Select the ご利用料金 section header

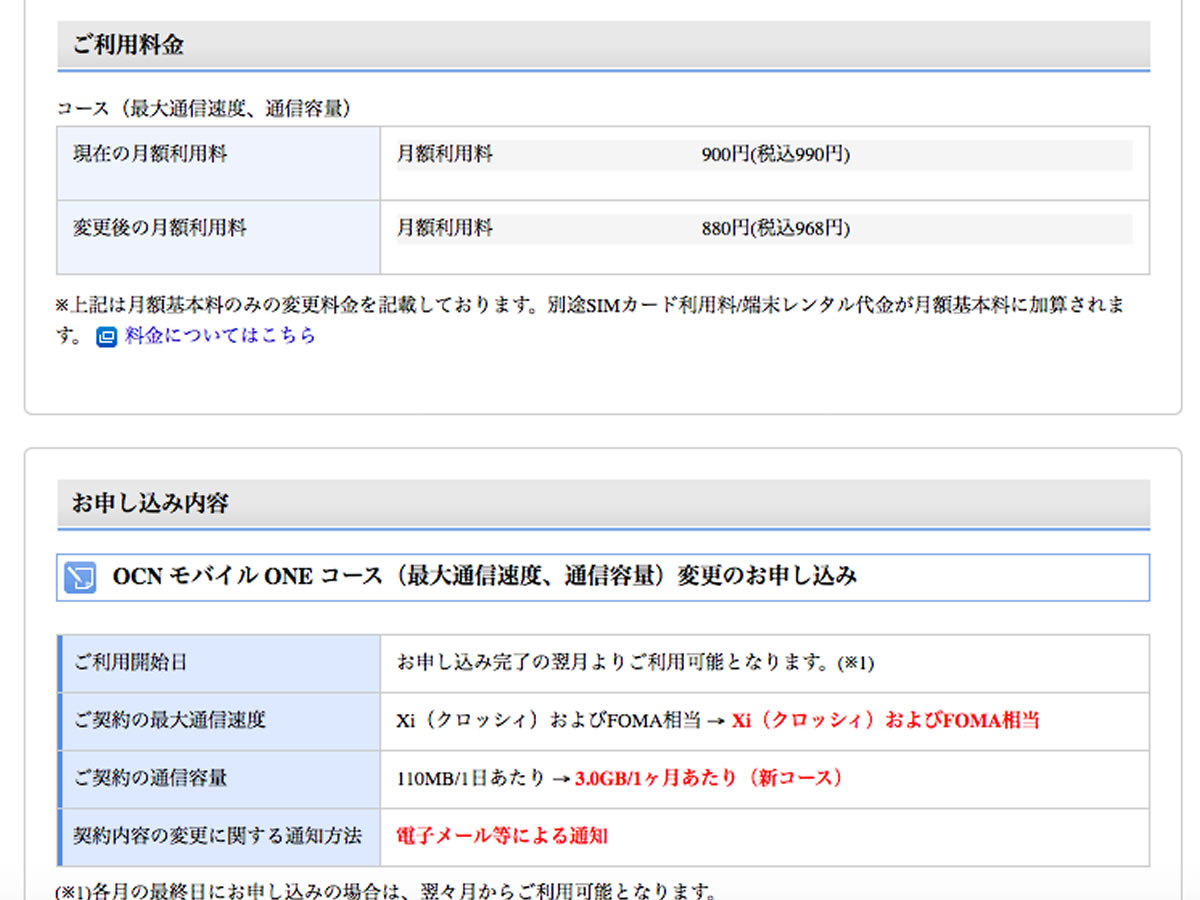pyautogui.click(x=603, y=46)
